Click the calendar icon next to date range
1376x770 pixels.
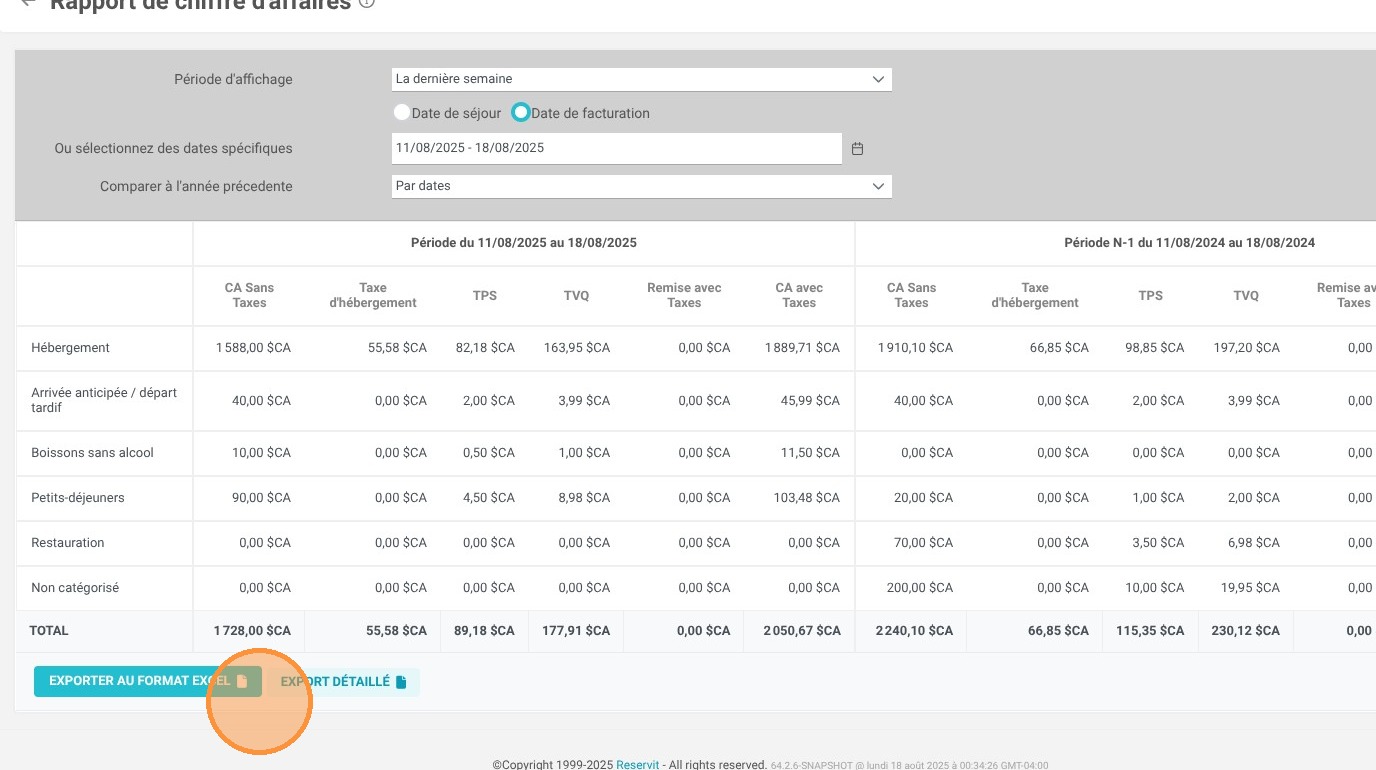point(857,149)
